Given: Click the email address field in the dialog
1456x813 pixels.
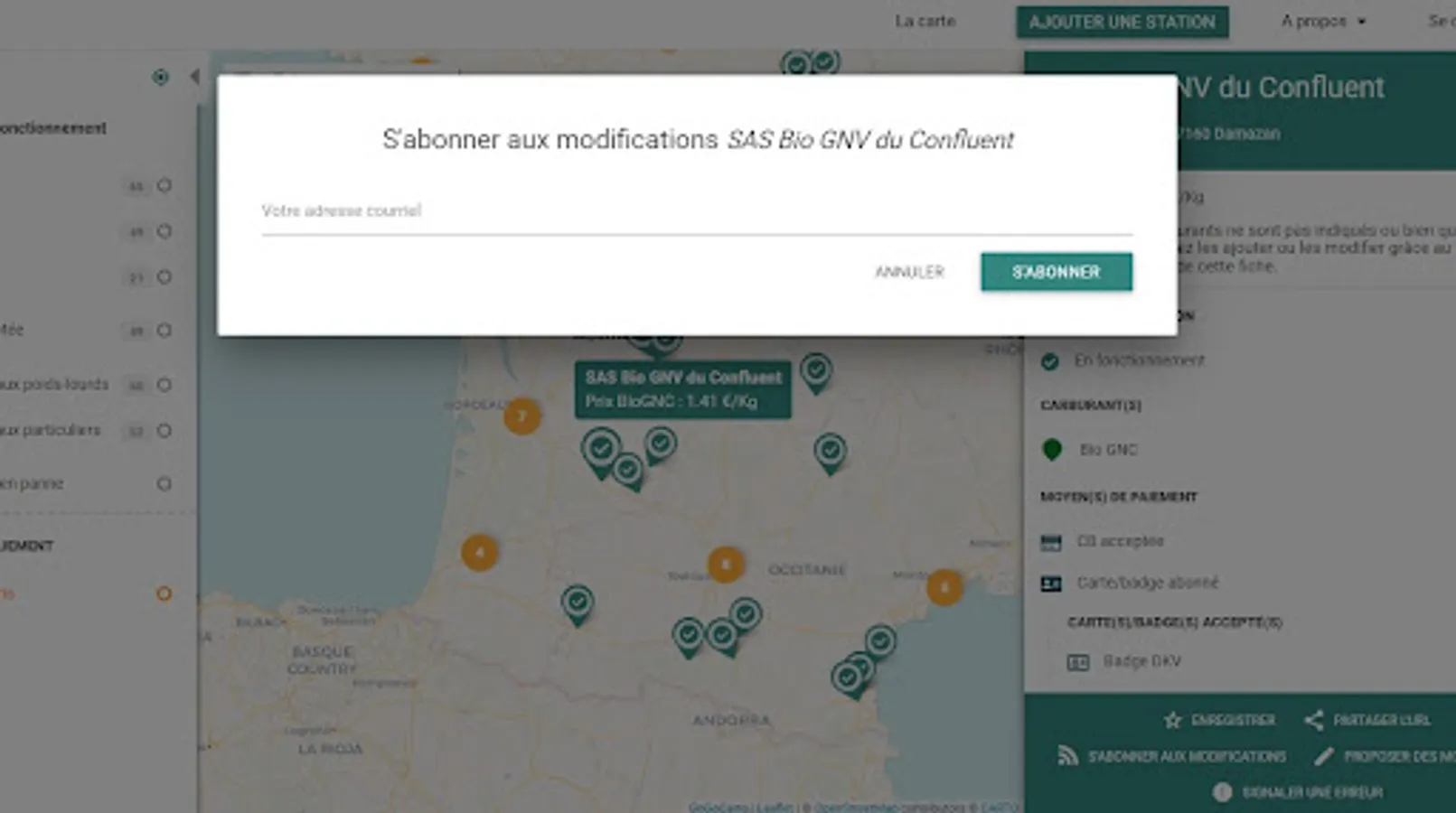Looking at the screenshot, I should point(697,211).
